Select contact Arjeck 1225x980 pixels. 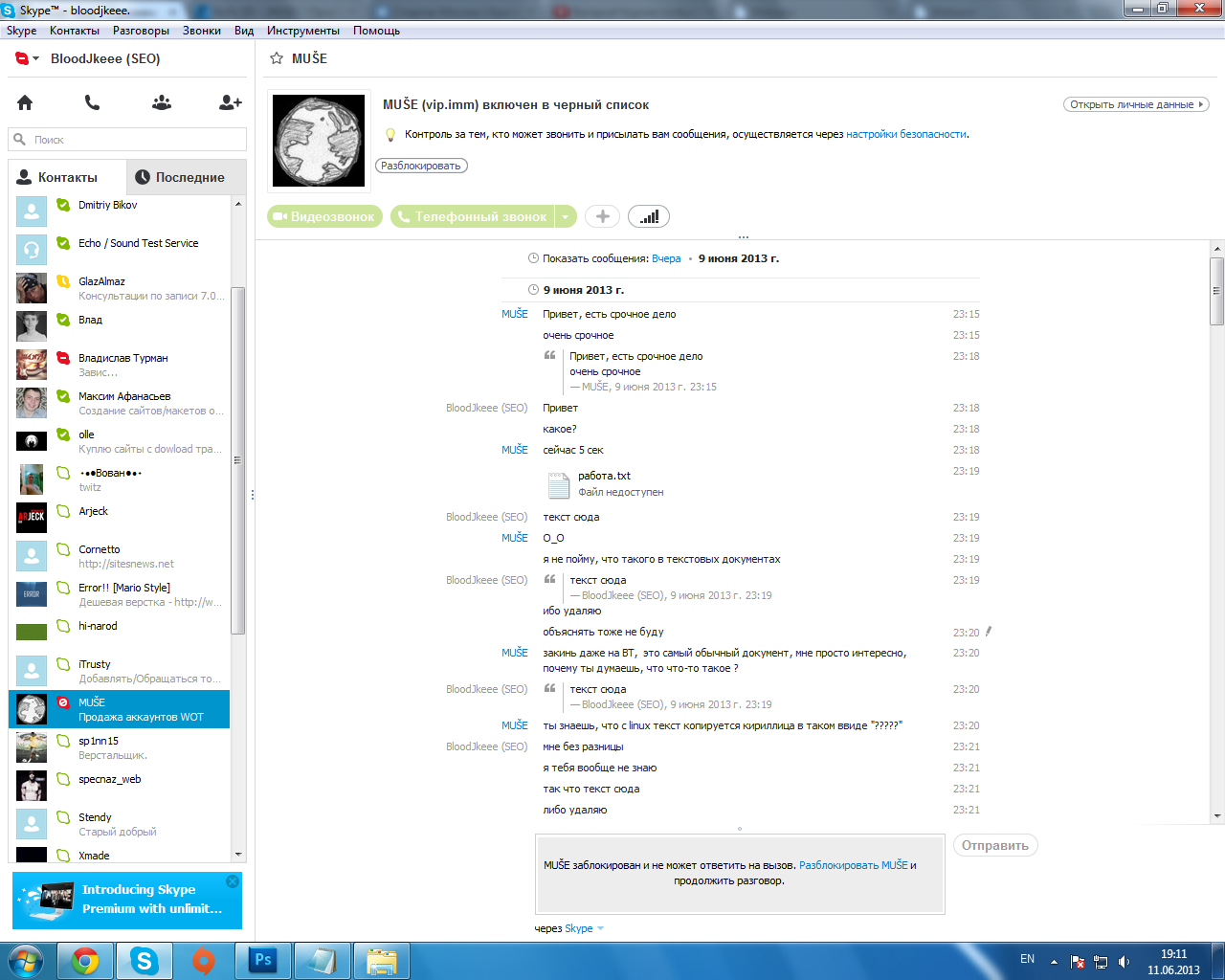coord(120,518)
